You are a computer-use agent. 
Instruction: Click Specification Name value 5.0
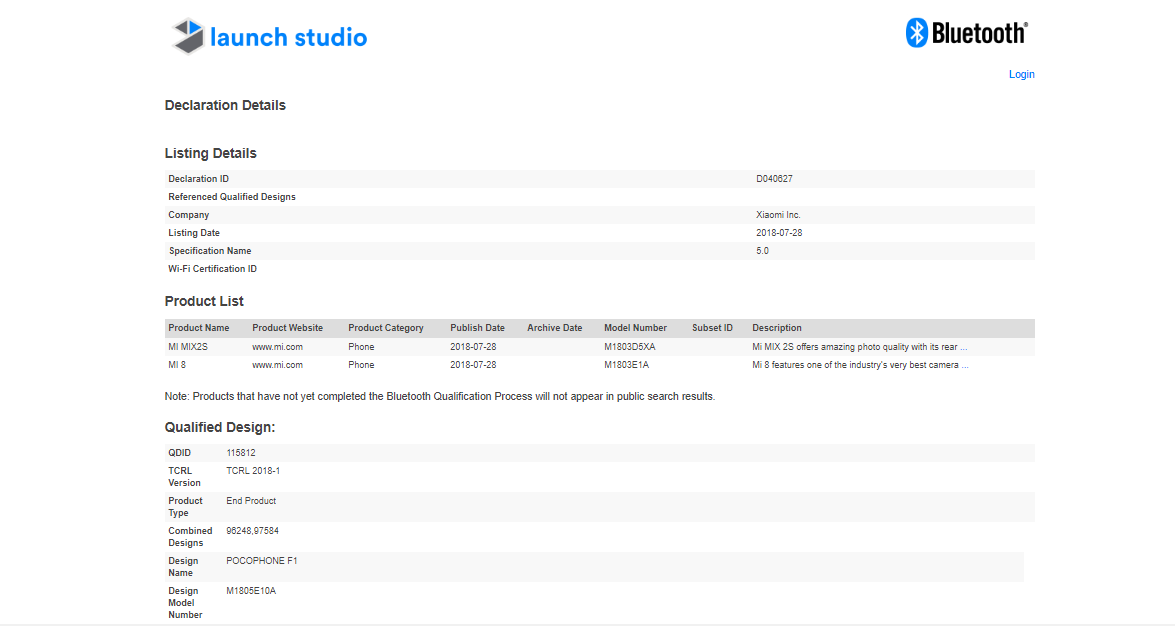pyautogui.click(x=762, y=251)
